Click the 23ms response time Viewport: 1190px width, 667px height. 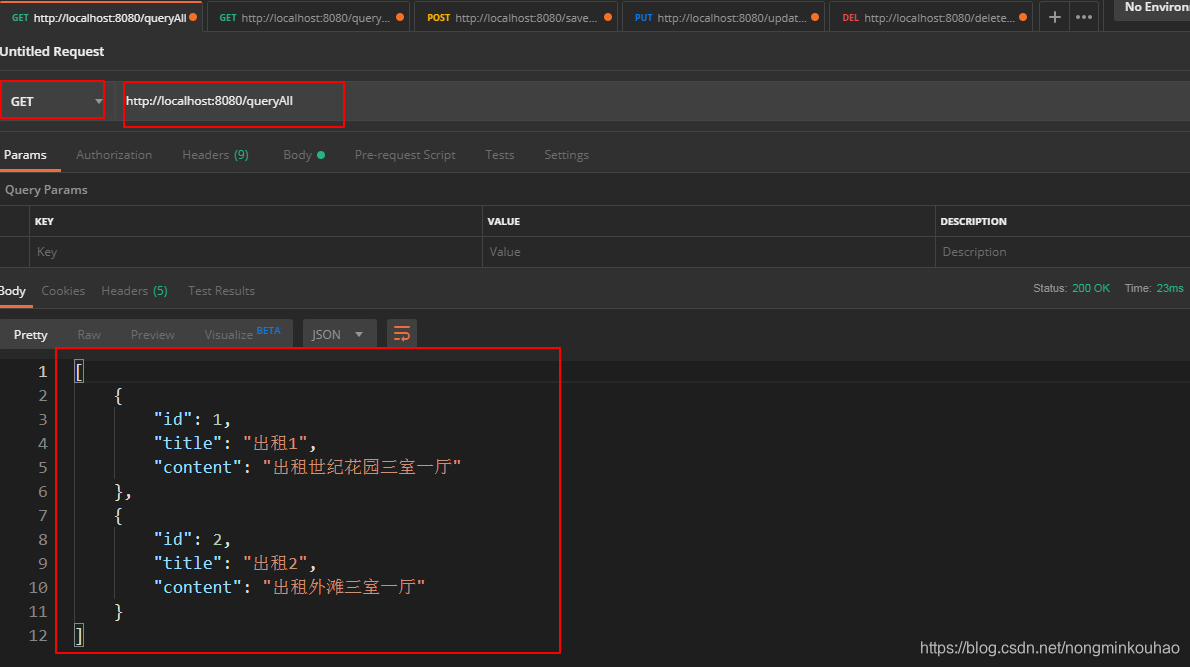1170,288
